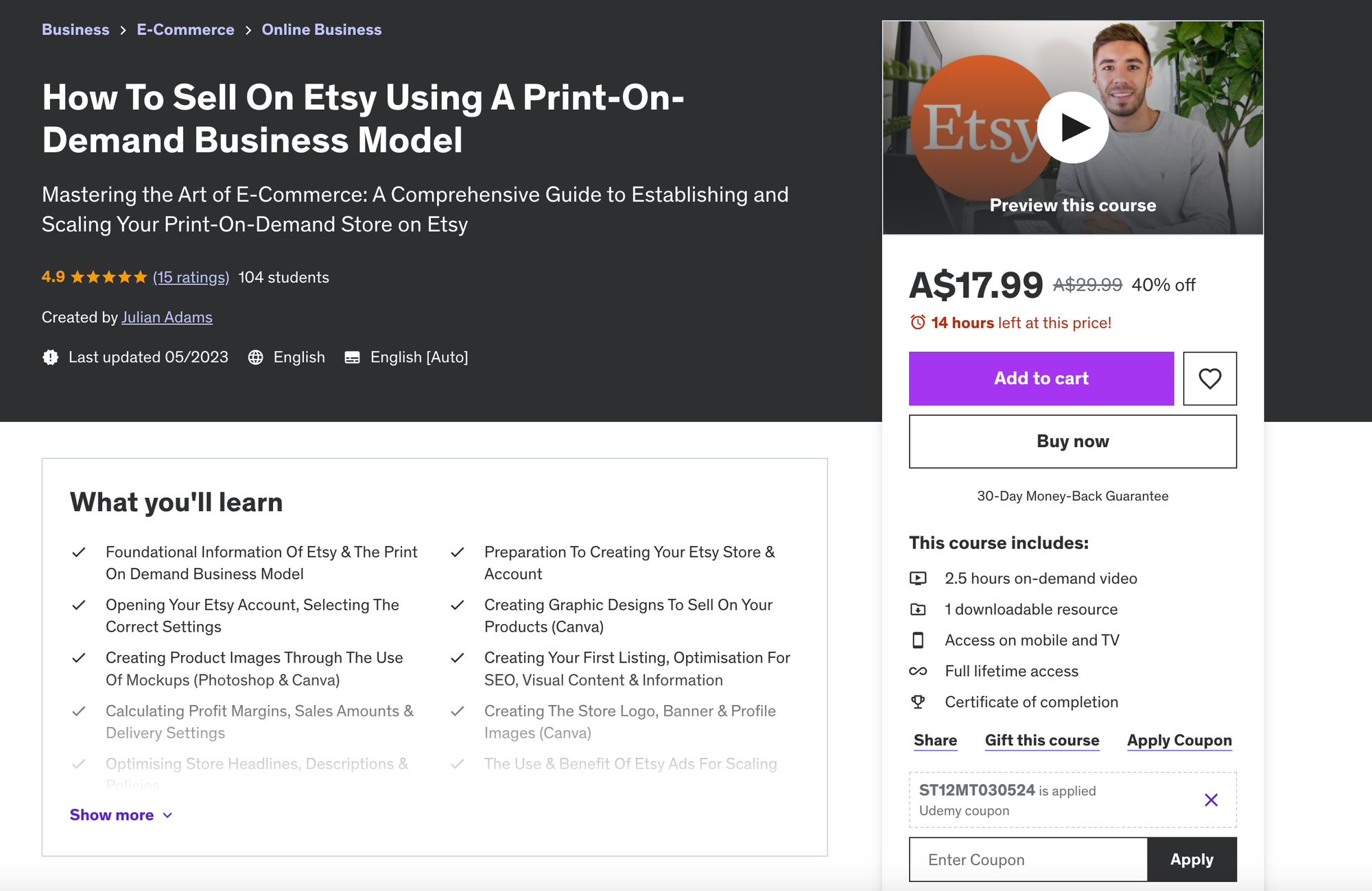
Task: Go to E-Commerce breadcrumb
Action: click(185, 29)
